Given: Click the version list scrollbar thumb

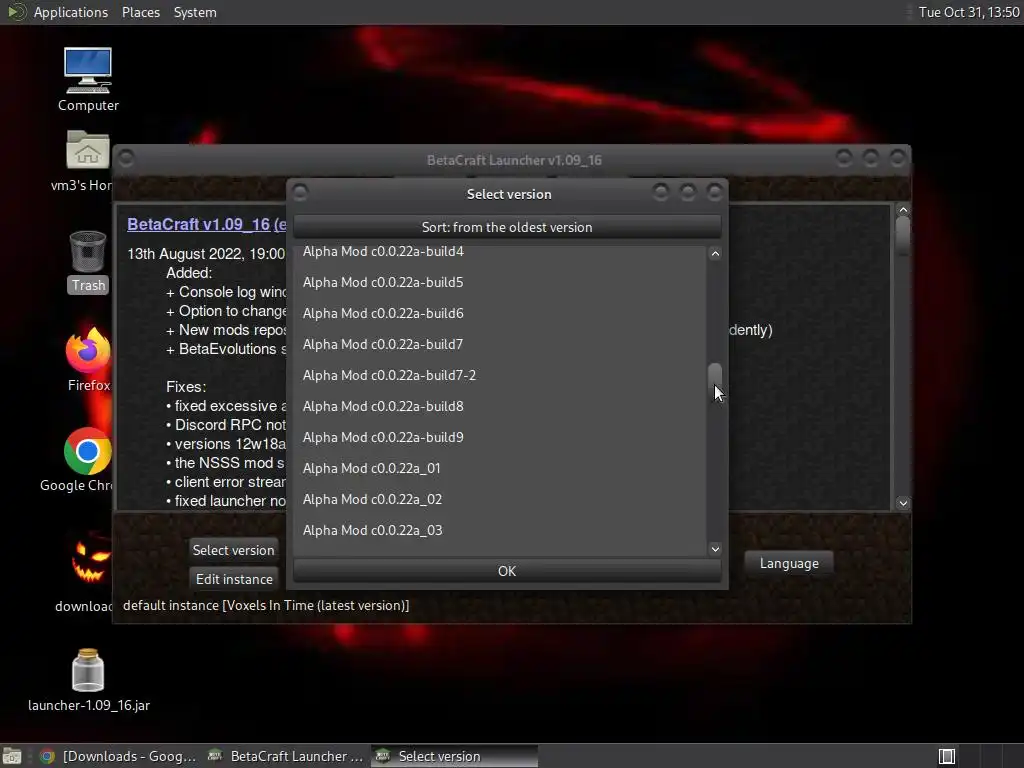Looking at the screenshot, I should point(715,381).
